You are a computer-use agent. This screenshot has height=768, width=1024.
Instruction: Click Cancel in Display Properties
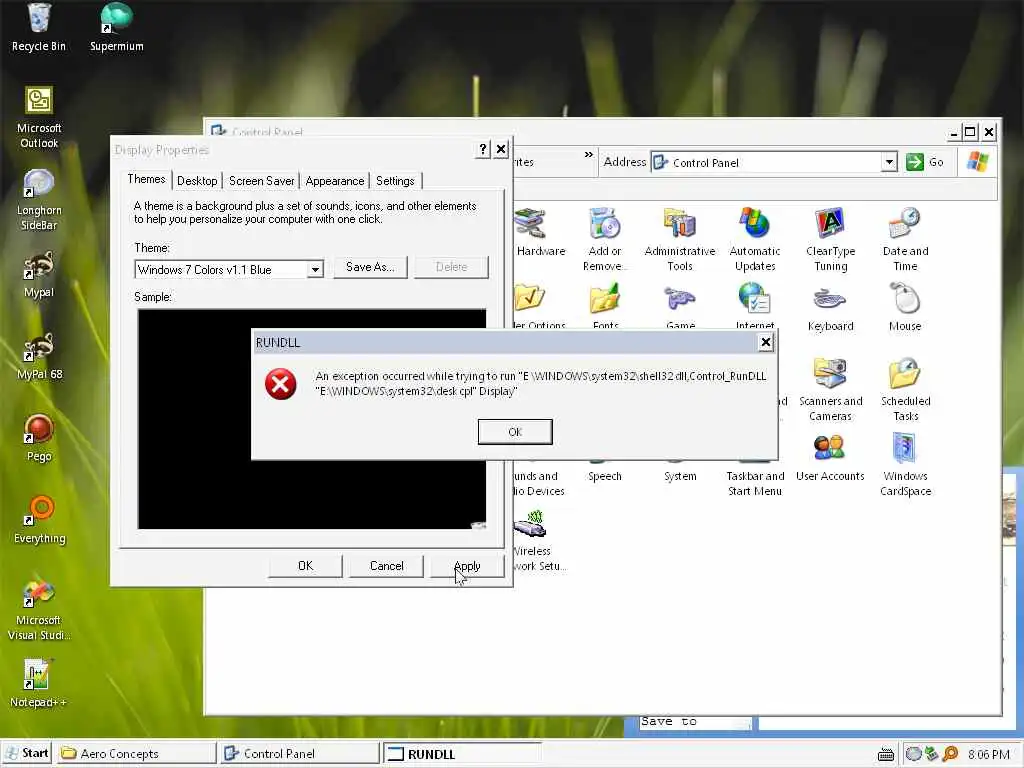[x=387, y=566]
